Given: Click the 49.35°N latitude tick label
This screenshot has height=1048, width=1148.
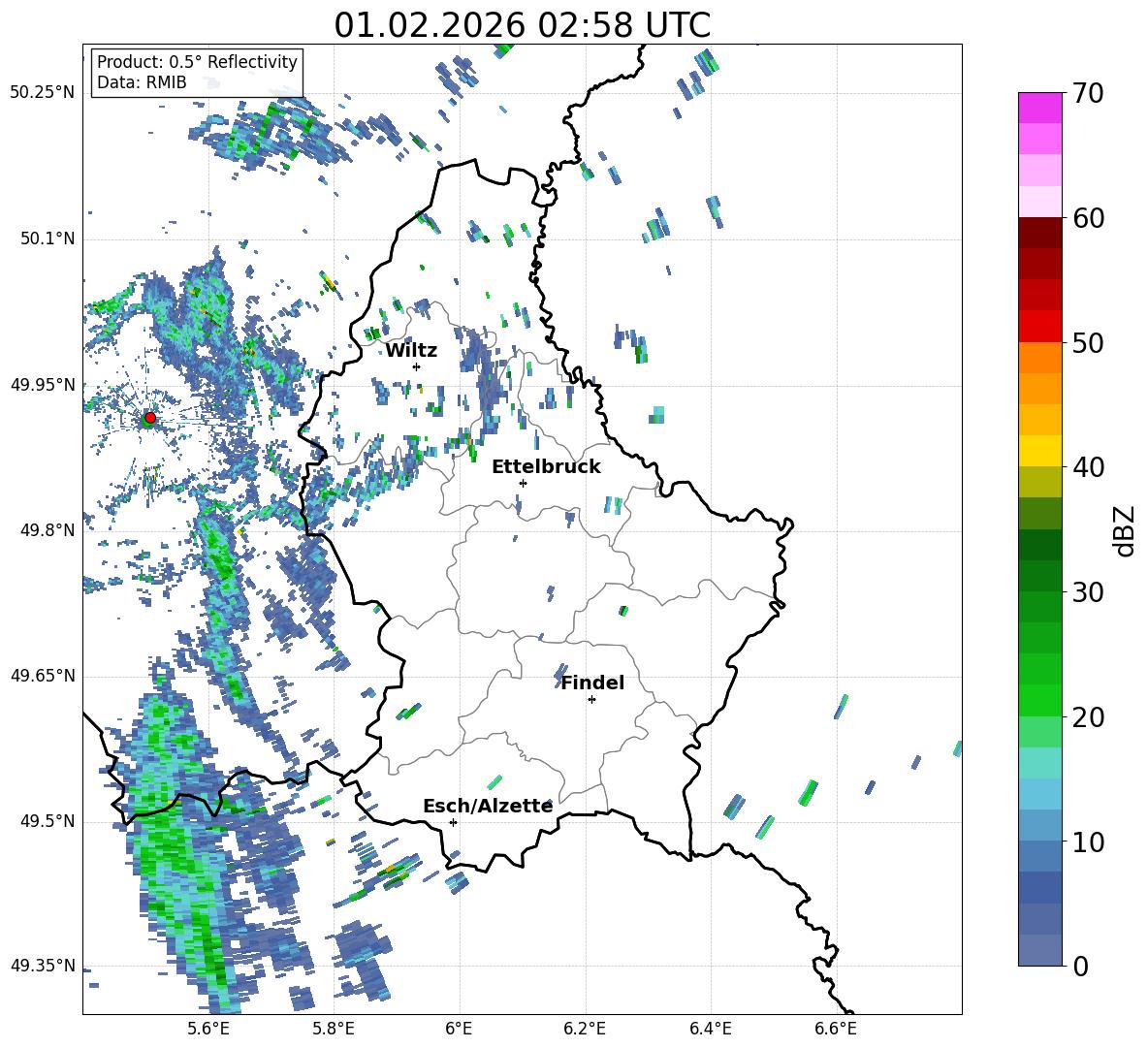Looking at the screenshot, I should 43,966.
